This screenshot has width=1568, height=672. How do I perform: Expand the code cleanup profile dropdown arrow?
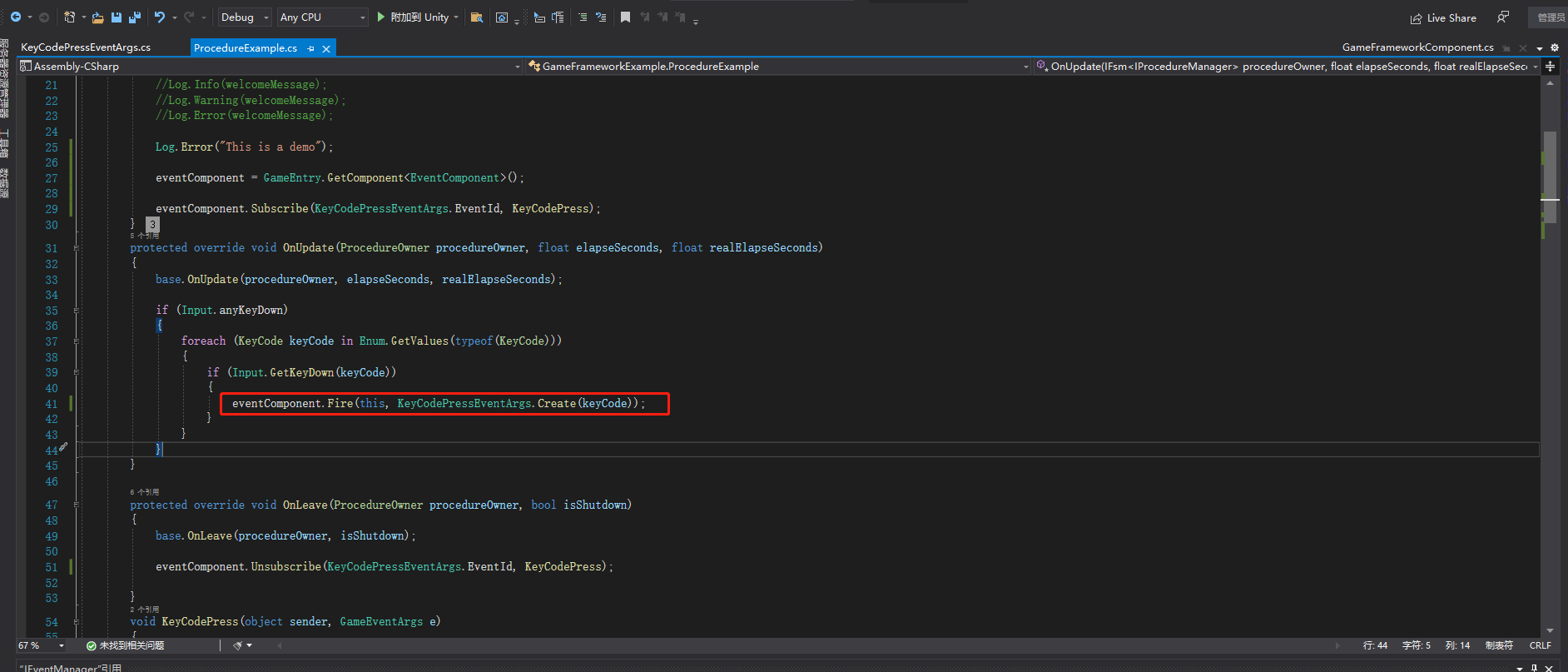[x=250, y=645]
